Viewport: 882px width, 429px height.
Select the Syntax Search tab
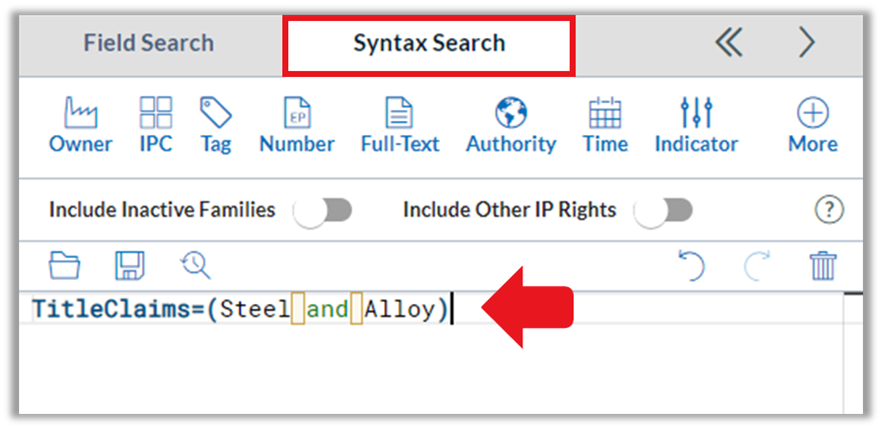click(x=429, y=44)
